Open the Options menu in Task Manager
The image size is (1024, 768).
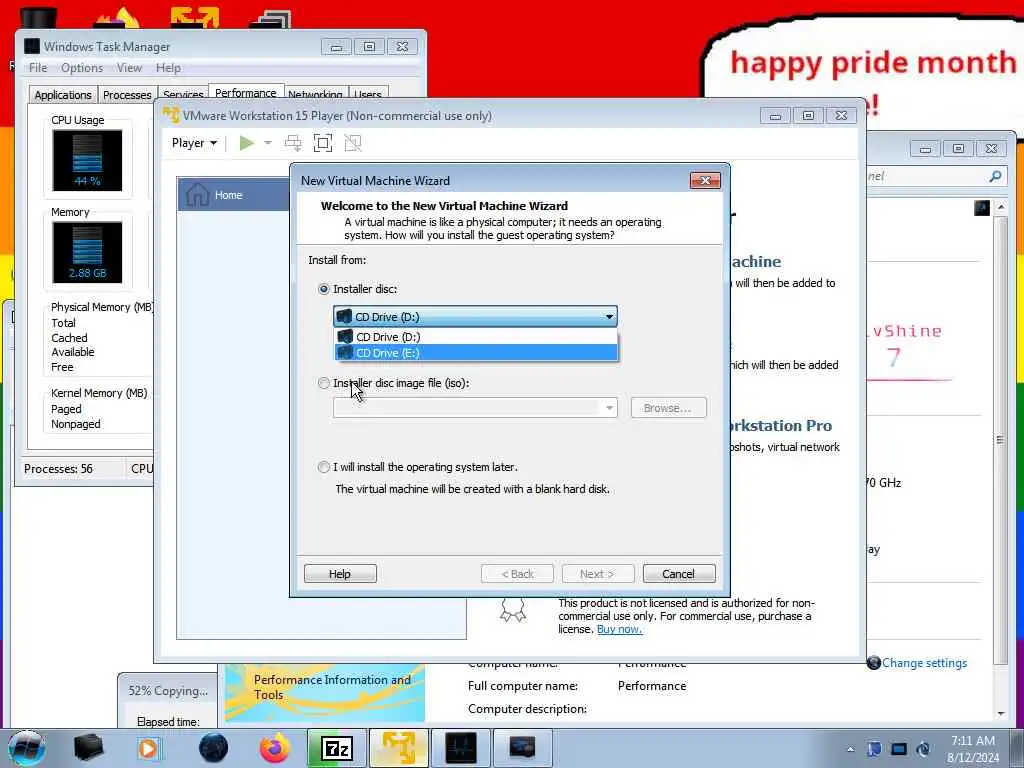coord(82,68)
